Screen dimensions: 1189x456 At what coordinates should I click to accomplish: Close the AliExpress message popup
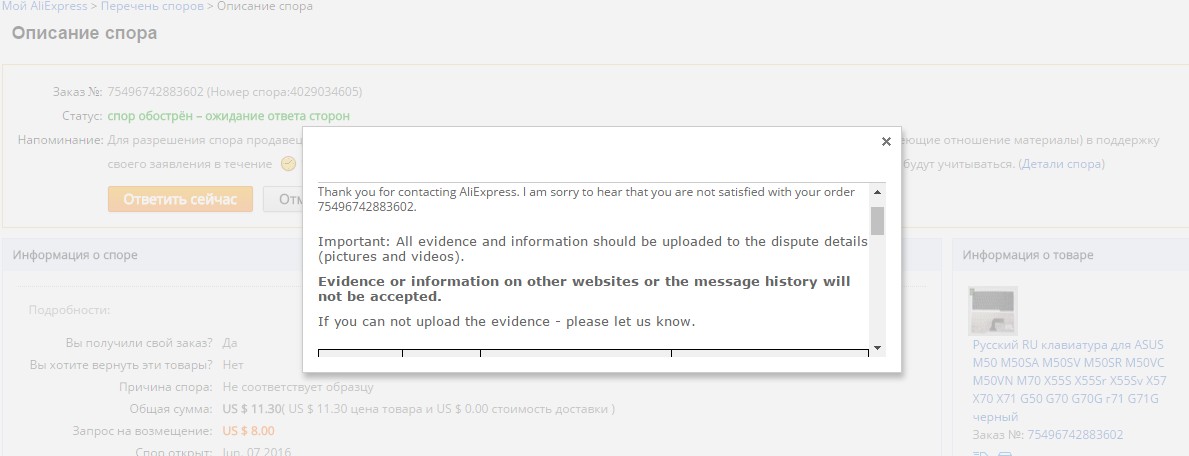pyautogui.click(x=886, y=142)
